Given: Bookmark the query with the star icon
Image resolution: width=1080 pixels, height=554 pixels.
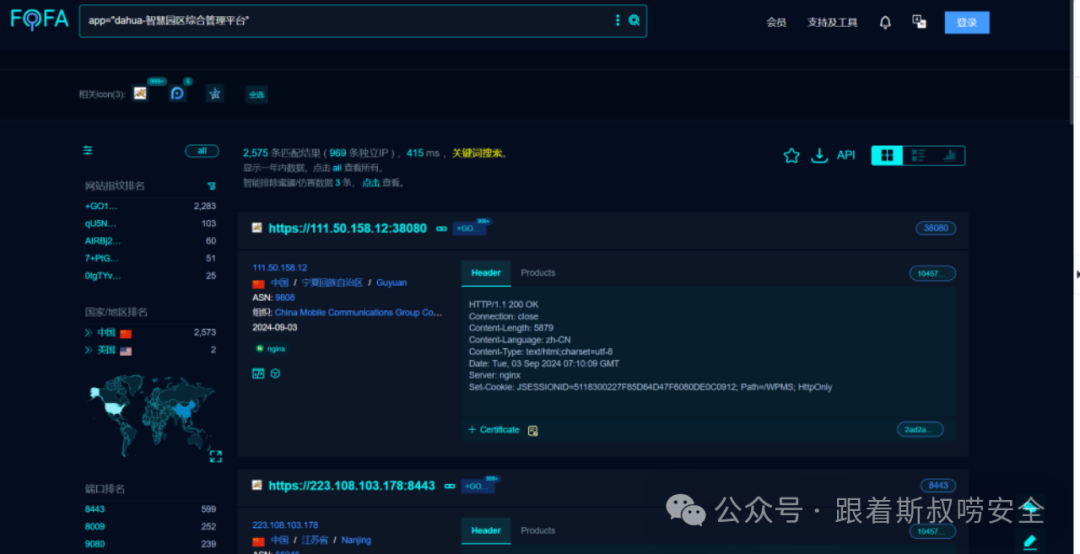Looking at the screenshot, I should pos(791,156).
